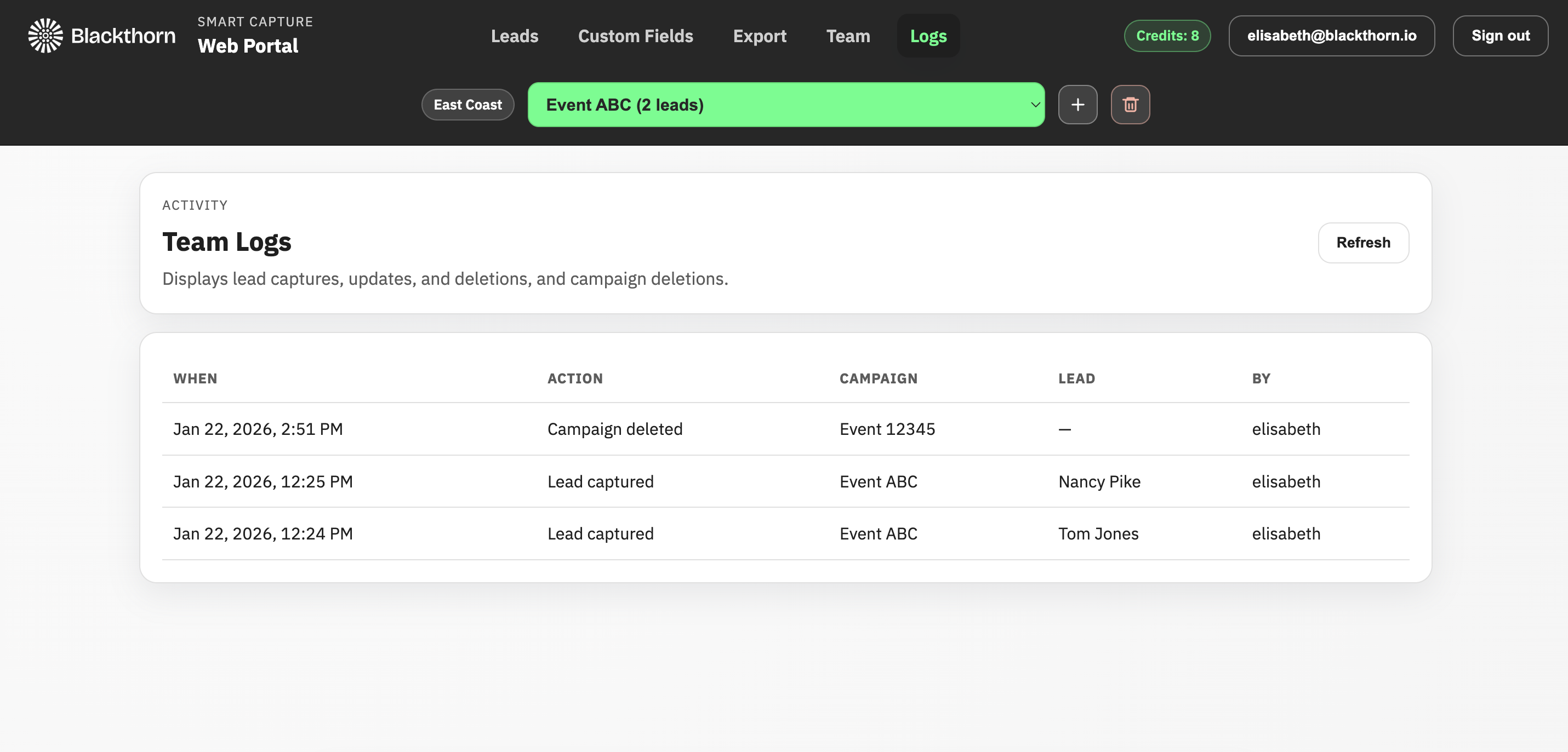Click the Tom Jones lead entry
The width and height of the screenshot is (1568, 752).
click(x=1097, y=533)
